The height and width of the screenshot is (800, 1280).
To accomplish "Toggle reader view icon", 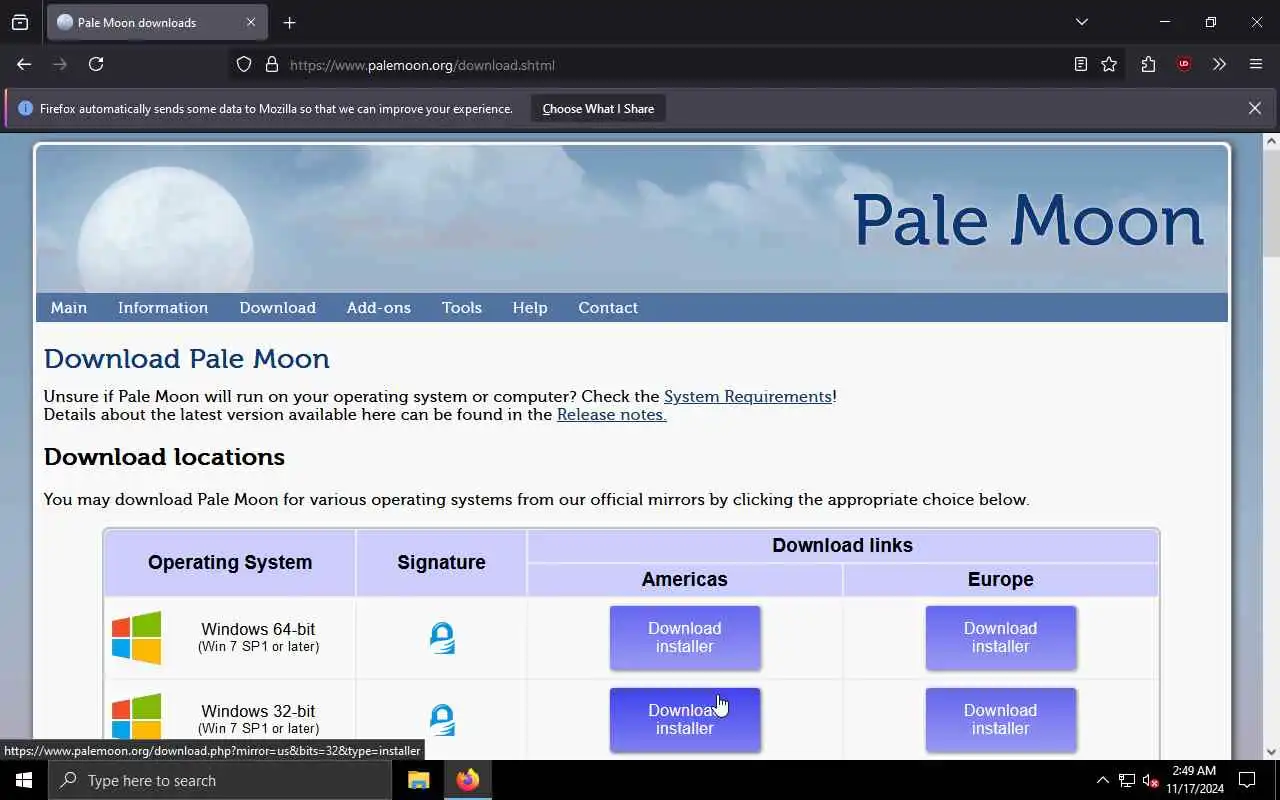I will point(1081,64).
